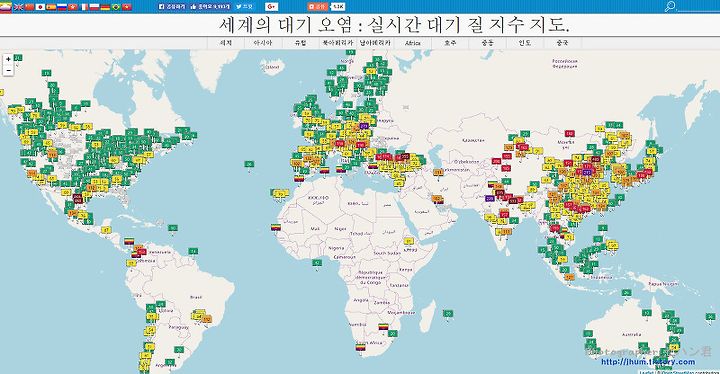Select the Spain flag language
The image size is (720, 374).
click(51, 7)
